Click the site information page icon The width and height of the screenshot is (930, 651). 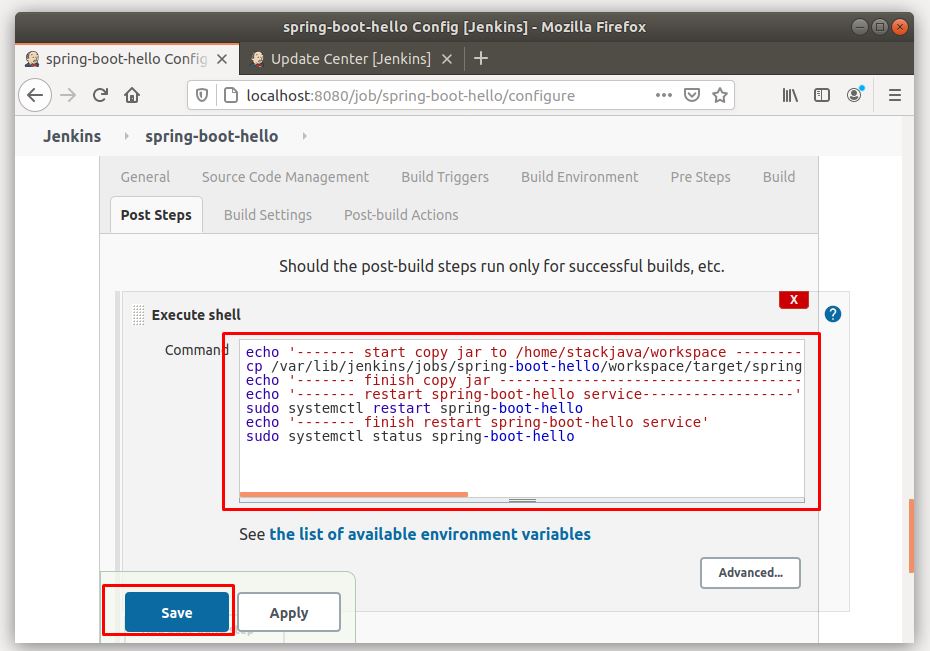click(231, 95)
